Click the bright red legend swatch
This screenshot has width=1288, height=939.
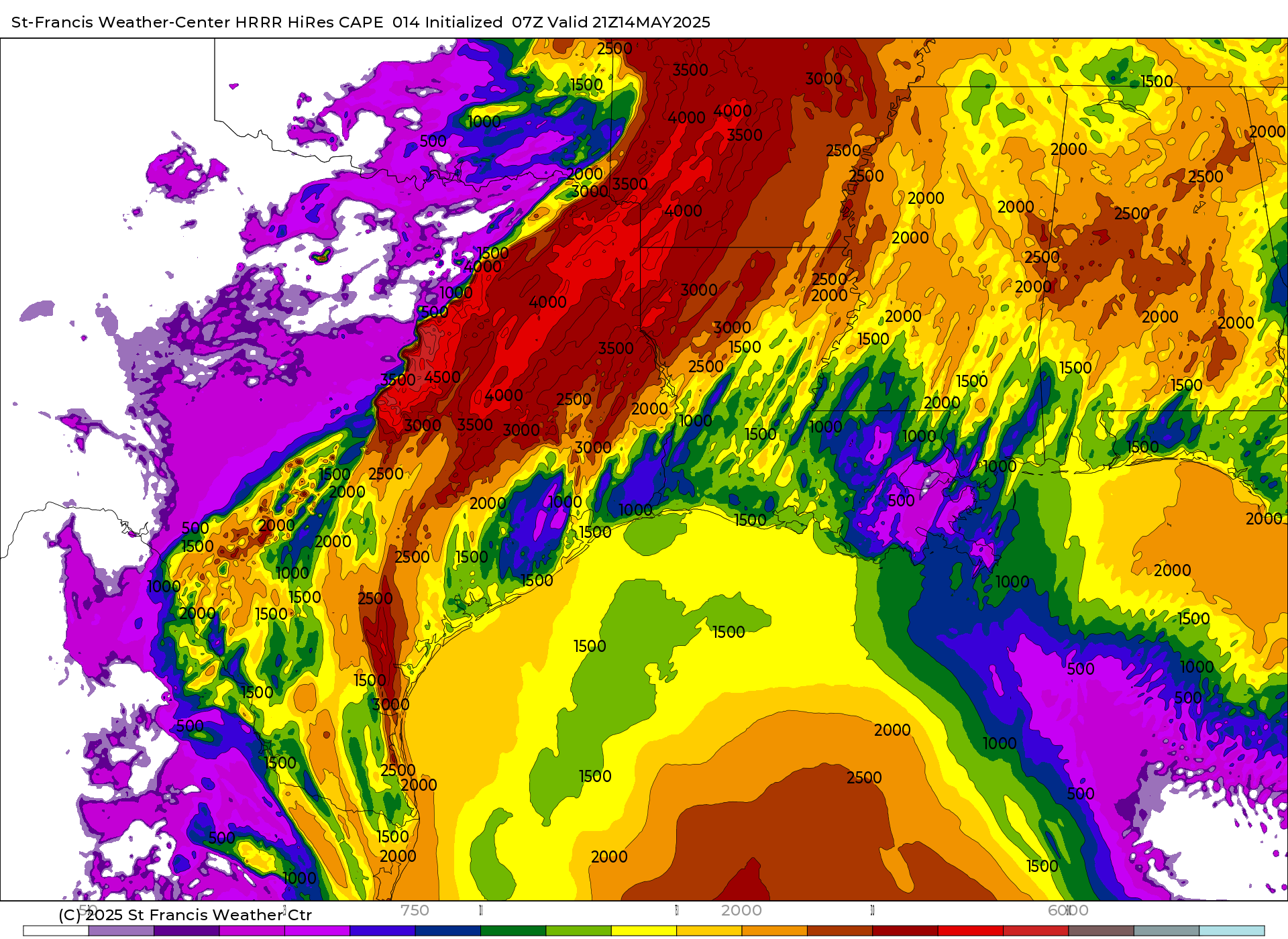click(x=971, y=931)
